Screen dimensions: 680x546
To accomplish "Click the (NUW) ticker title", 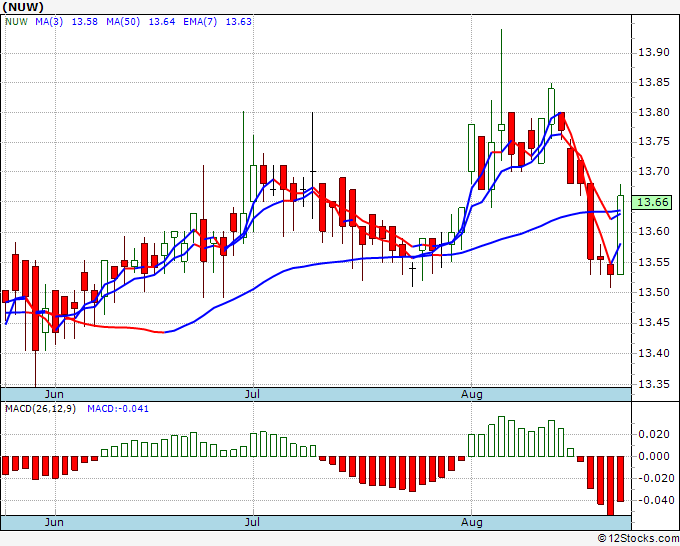I will pyautogui.click(x=23, y=7).
